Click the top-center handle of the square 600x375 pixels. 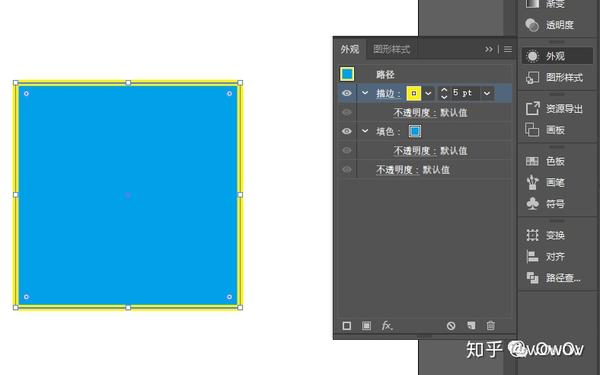[128, 83]
